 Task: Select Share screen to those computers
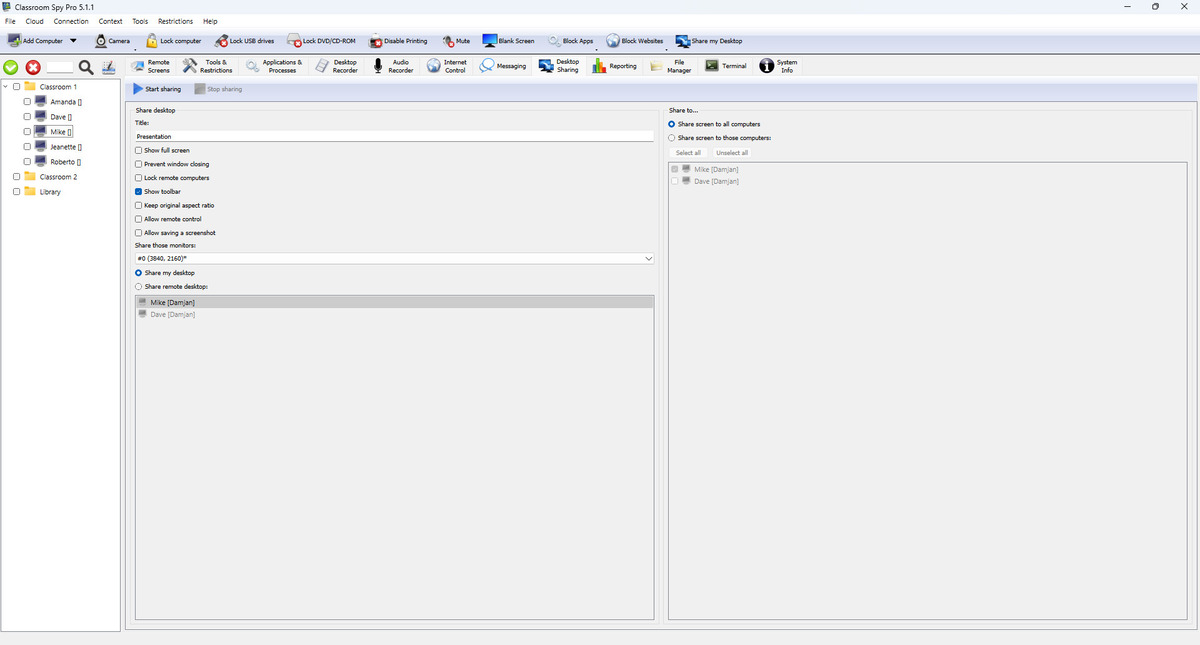coord(672,138)
